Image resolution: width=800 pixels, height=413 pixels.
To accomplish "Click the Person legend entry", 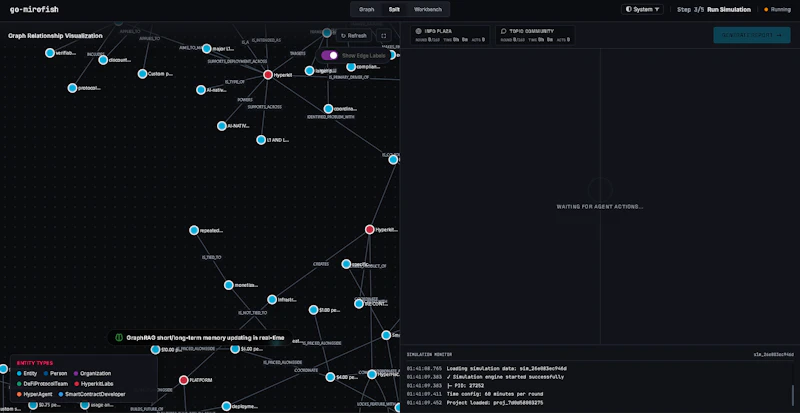I will click(x=55, y=374).
